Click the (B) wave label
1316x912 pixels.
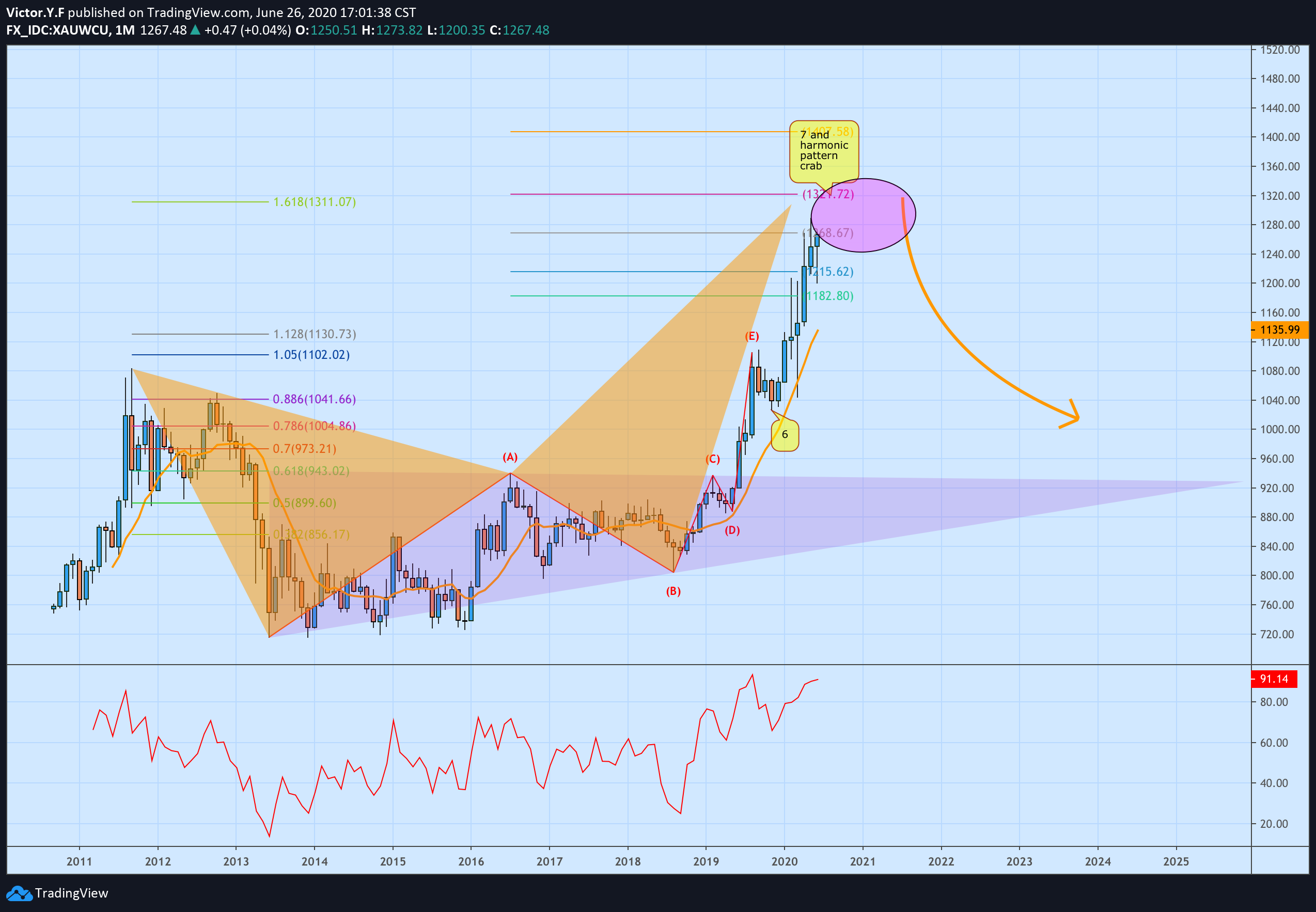click(673, 591)
